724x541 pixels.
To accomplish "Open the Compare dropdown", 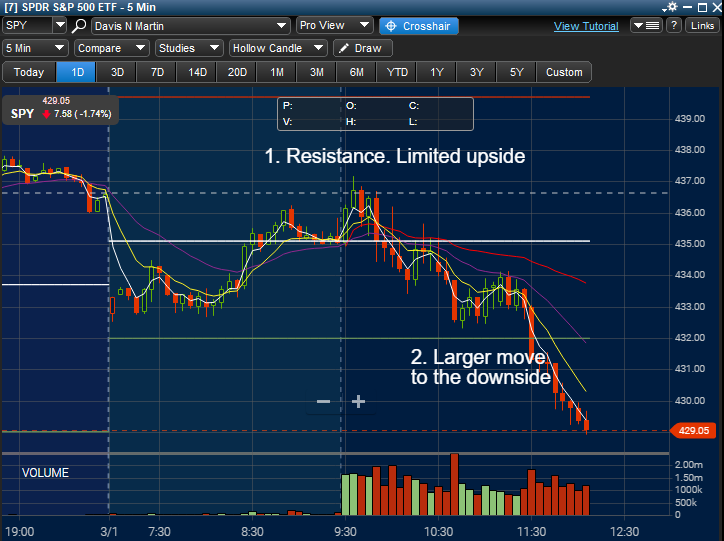I will click(112, 48).
